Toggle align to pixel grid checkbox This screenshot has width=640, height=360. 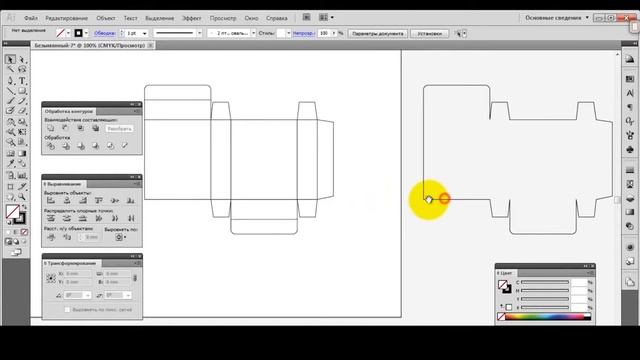click(67, 310)
